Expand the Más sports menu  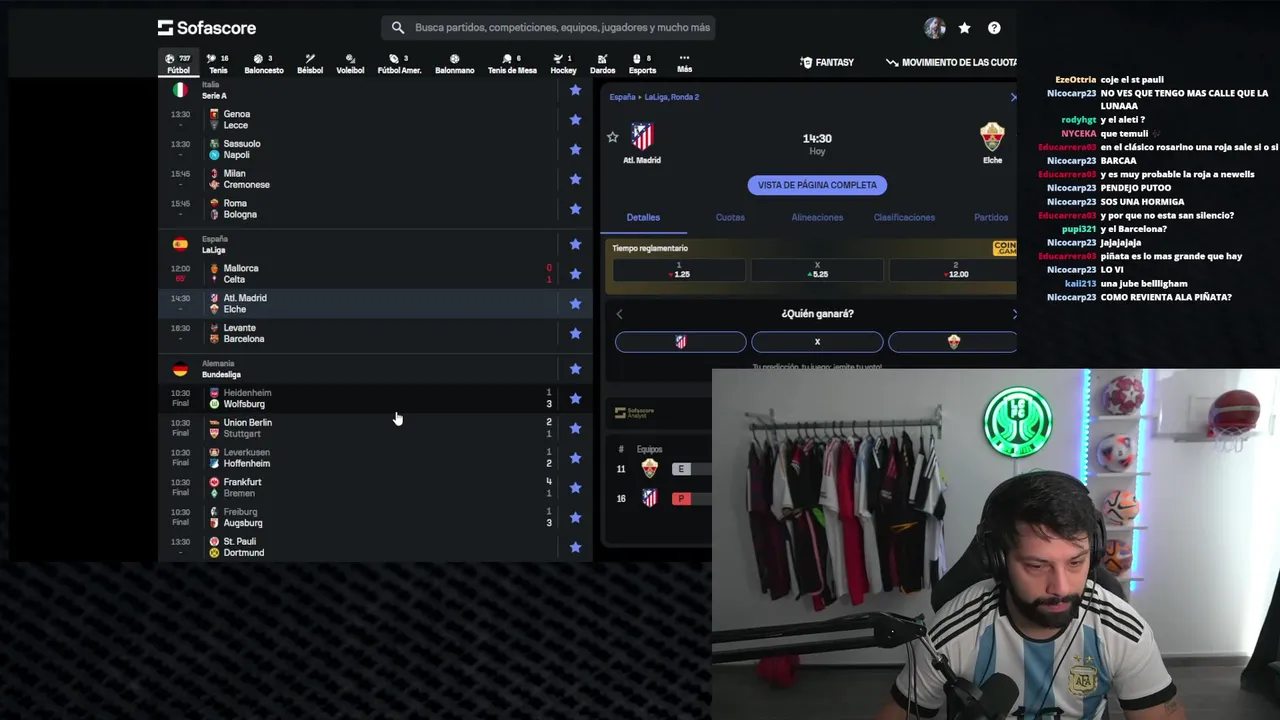click(684, 64)
